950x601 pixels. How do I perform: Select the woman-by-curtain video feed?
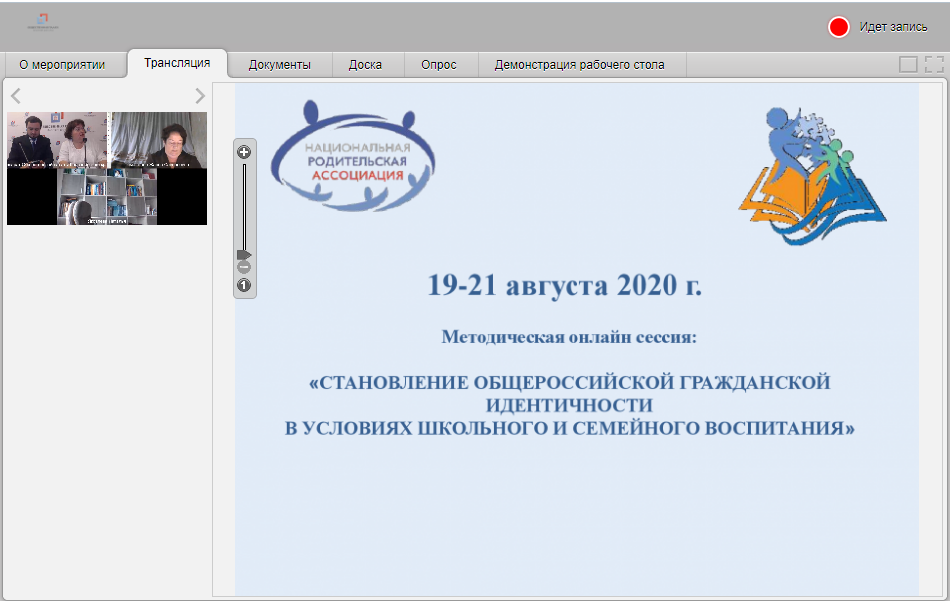(158, 140)
